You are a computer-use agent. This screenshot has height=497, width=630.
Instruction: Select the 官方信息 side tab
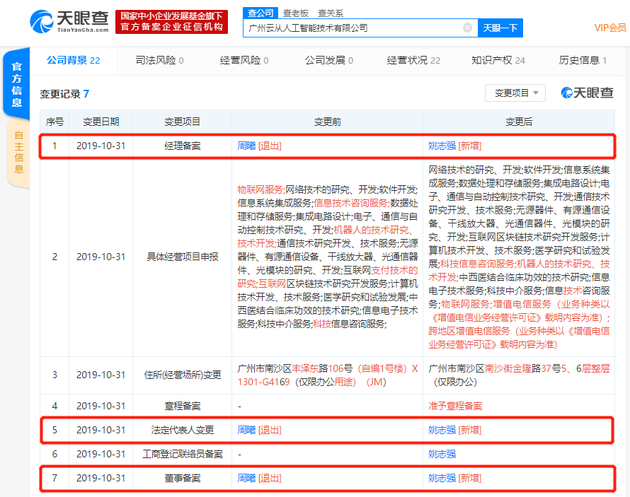tap(16, 84)
